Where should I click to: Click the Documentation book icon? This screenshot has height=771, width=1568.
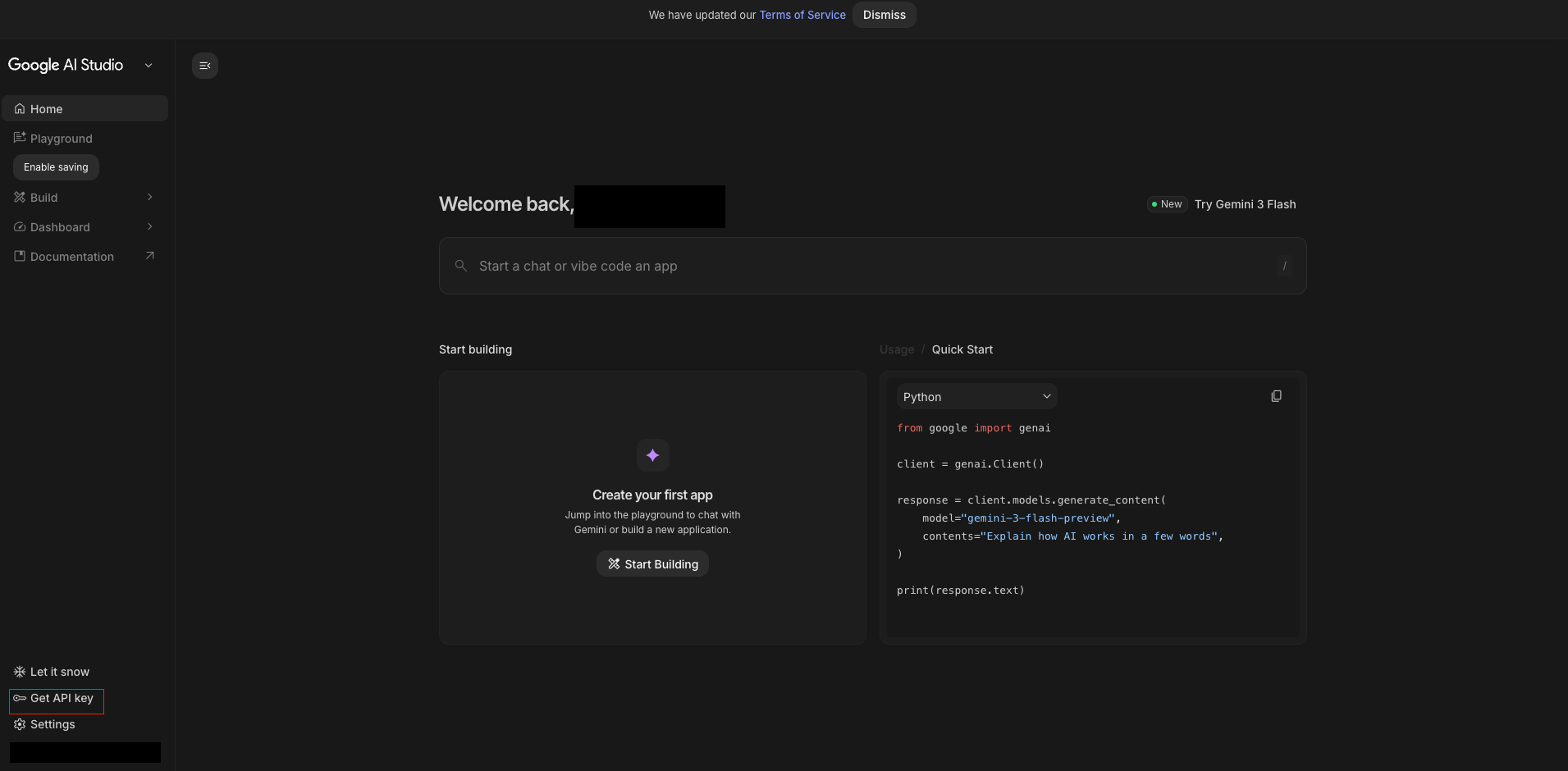pos(20,256)
